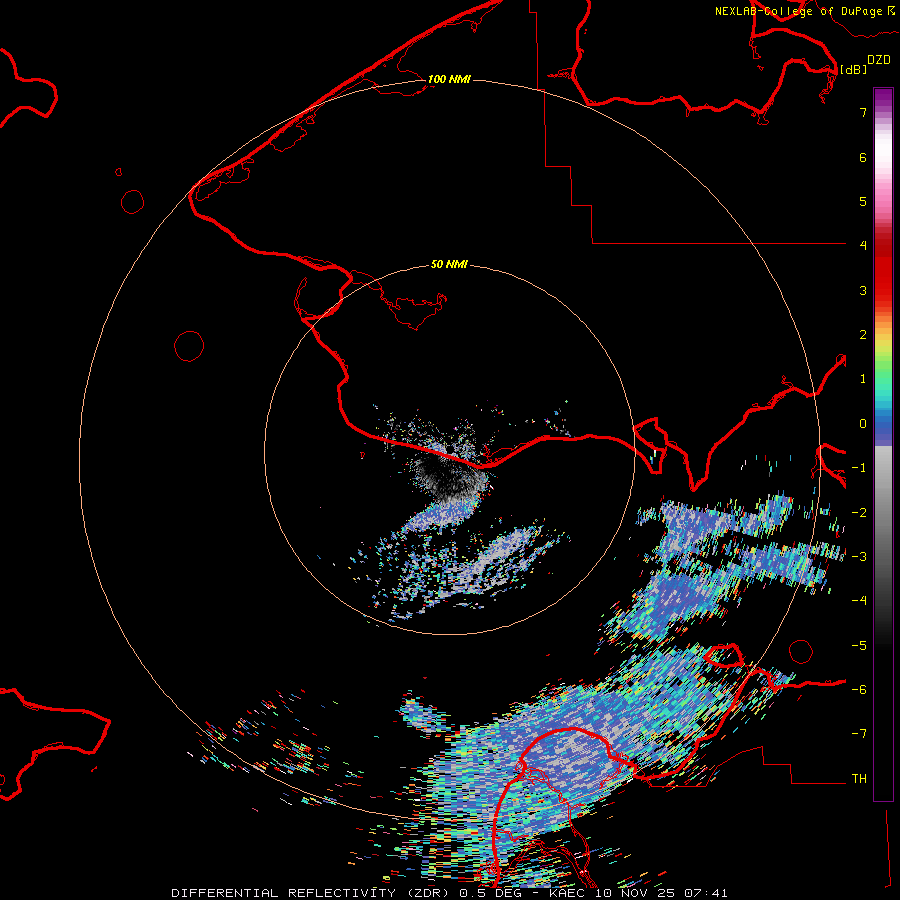900x900 pixels.
Task: Click the "TH" threshold label
Action: pos(859,779)
